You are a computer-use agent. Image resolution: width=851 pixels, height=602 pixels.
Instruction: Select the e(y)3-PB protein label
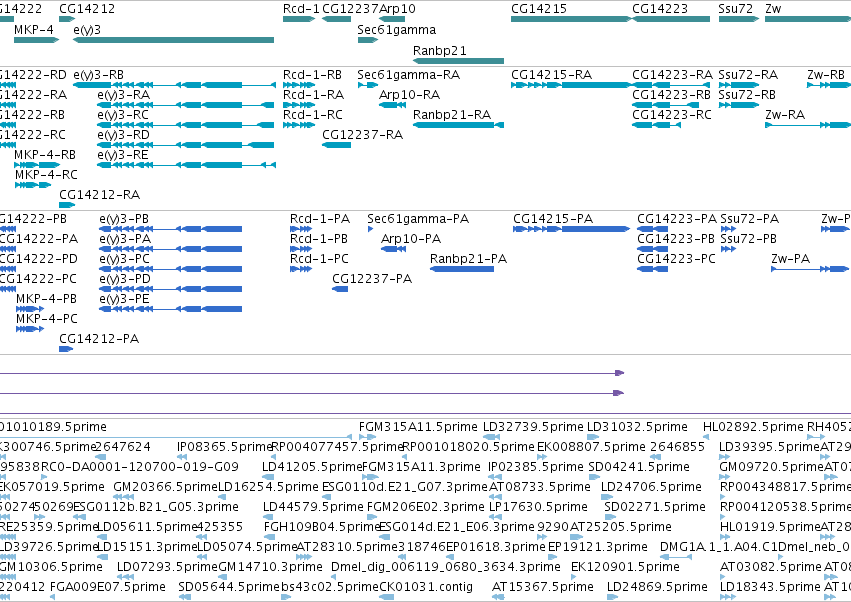124,219
